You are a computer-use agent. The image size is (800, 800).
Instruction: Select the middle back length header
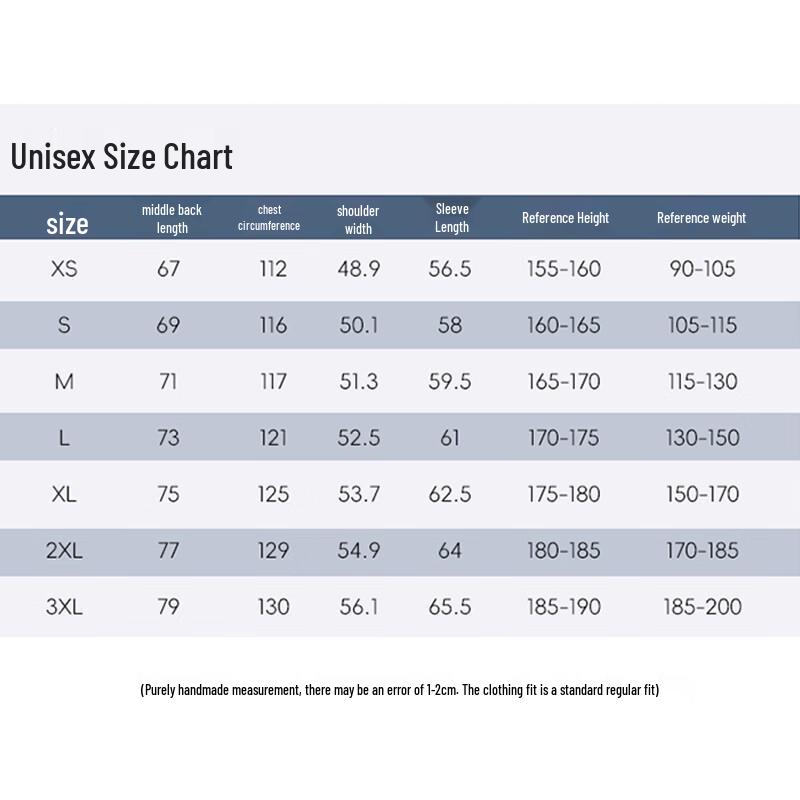pyautogui.click(x=172, y=219)
